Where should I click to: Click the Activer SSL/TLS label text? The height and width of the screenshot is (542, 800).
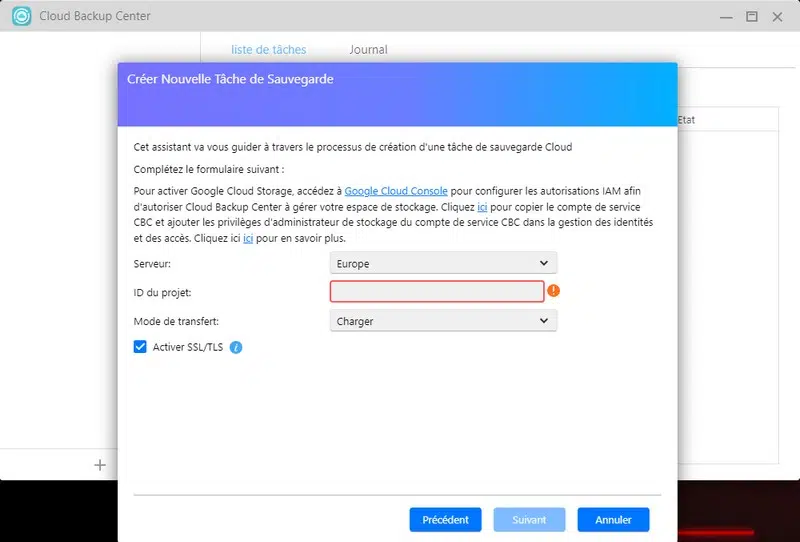pyautogui.click(x=188, y=347)
